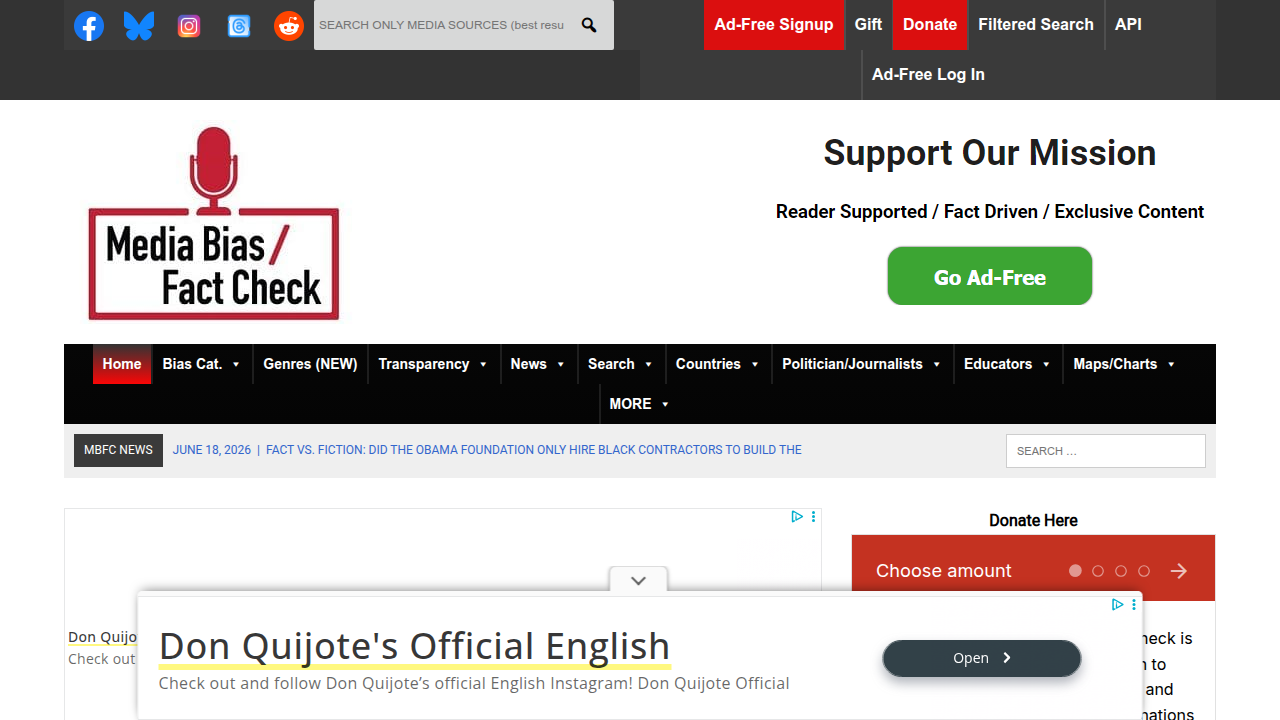Screen dimensions: 1280x720
Task: Click the Media Bias Fact Check logo
Action: 214,223
